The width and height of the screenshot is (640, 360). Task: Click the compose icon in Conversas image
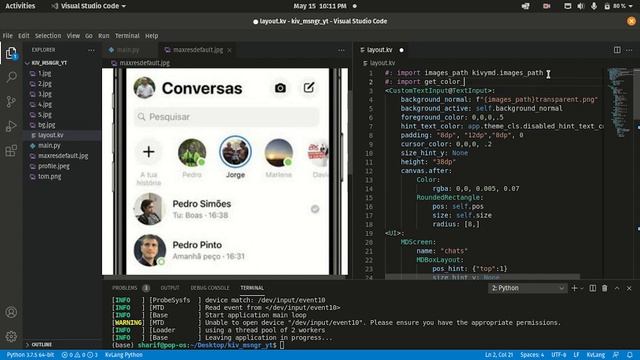[x=309, y=87]
